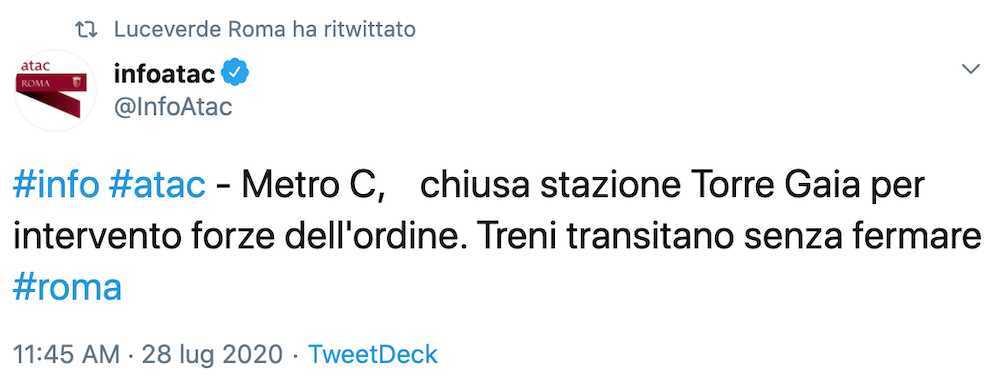Open the atac Roma profile avatar
This screenshot has height=387, width=1000.
click(x=55, y=90)
